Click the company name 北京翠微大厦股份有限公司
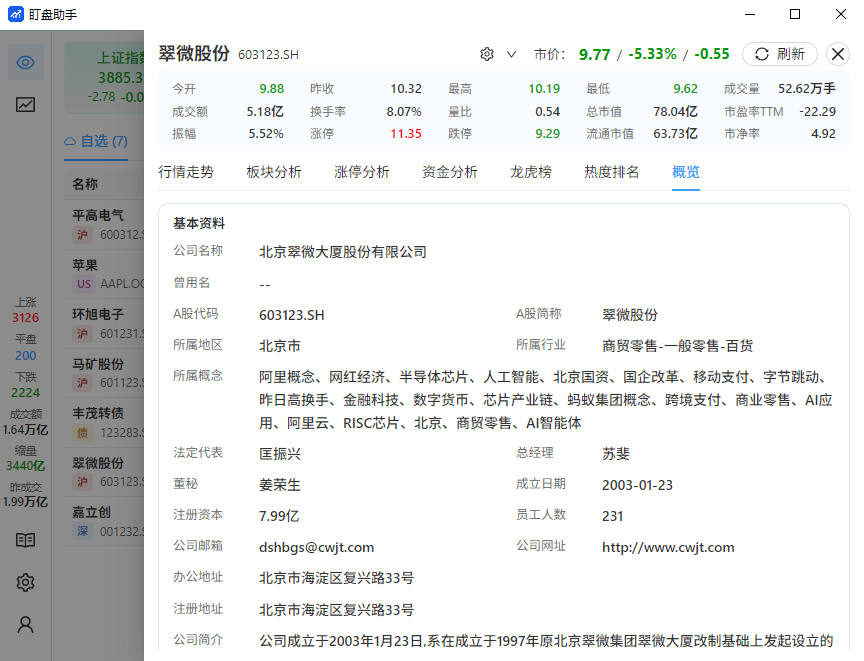 343,252
